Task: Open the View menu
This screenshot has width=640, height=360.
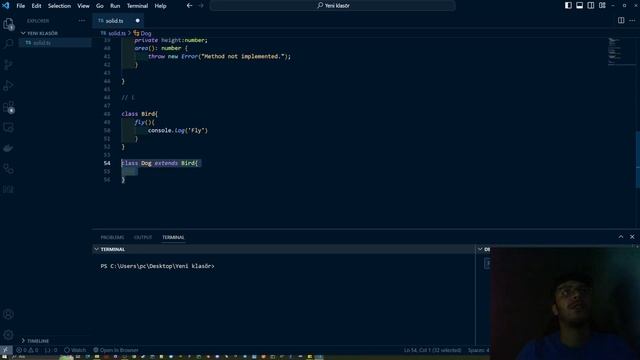Action: pyautogui.click(x=83, y=6)
